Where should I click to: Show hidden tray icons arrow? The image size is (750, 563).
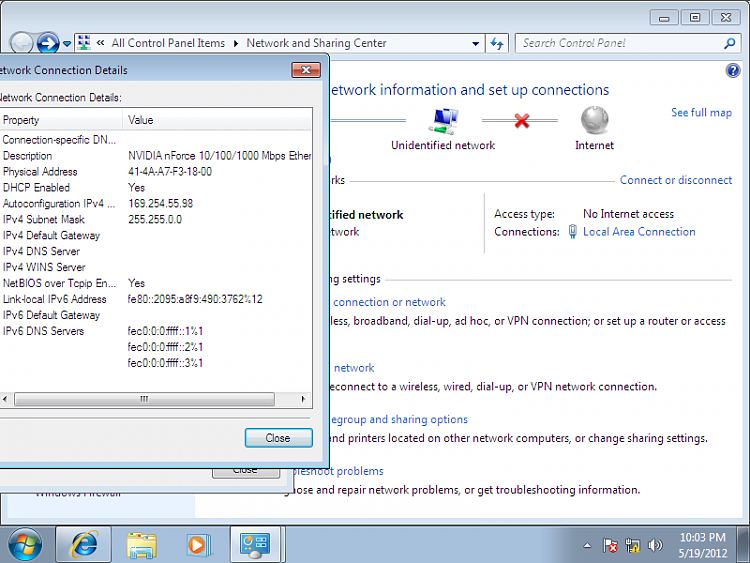[x=587, y=545]
